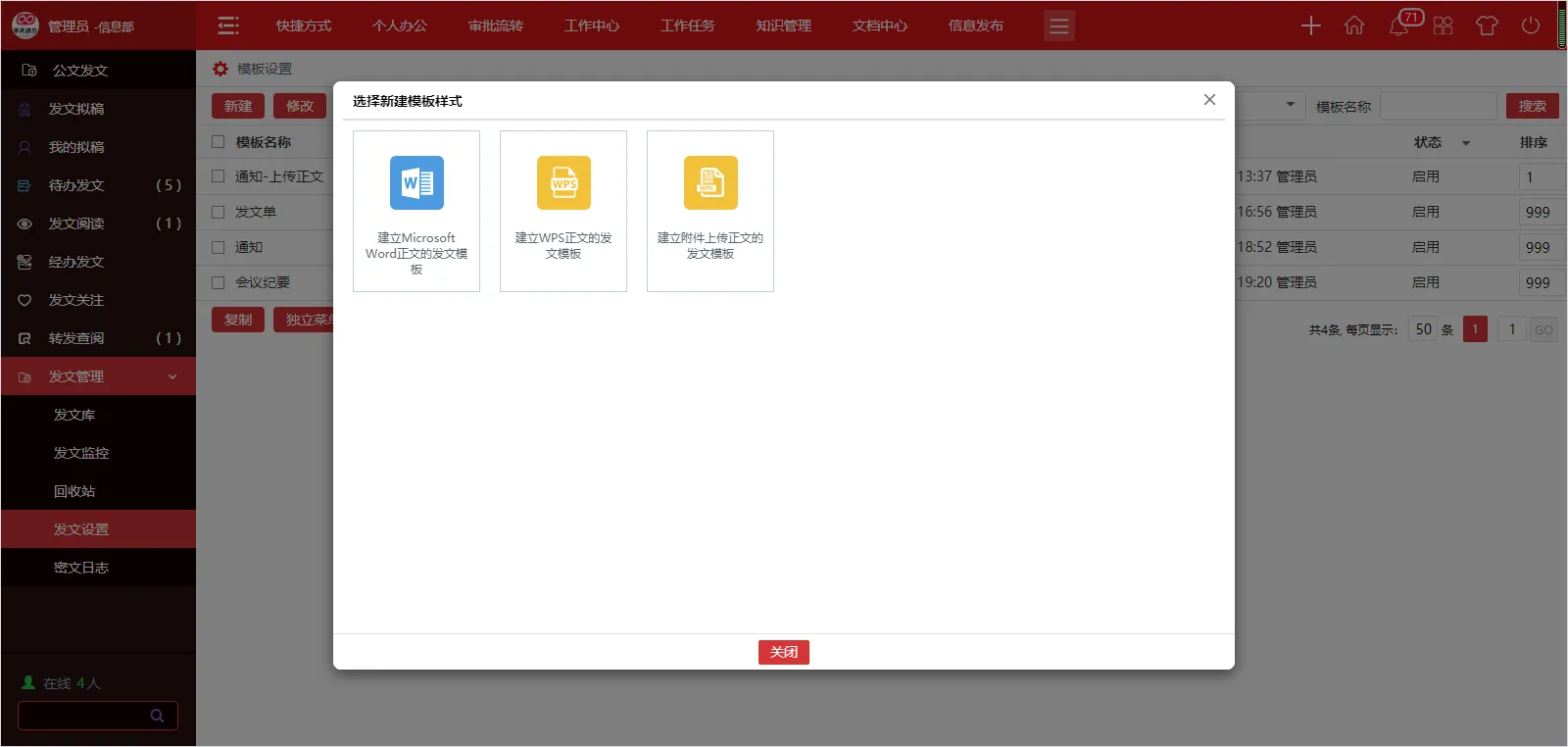Click the 搜索 search button
1568x747 pixels.
point(1532,106)
